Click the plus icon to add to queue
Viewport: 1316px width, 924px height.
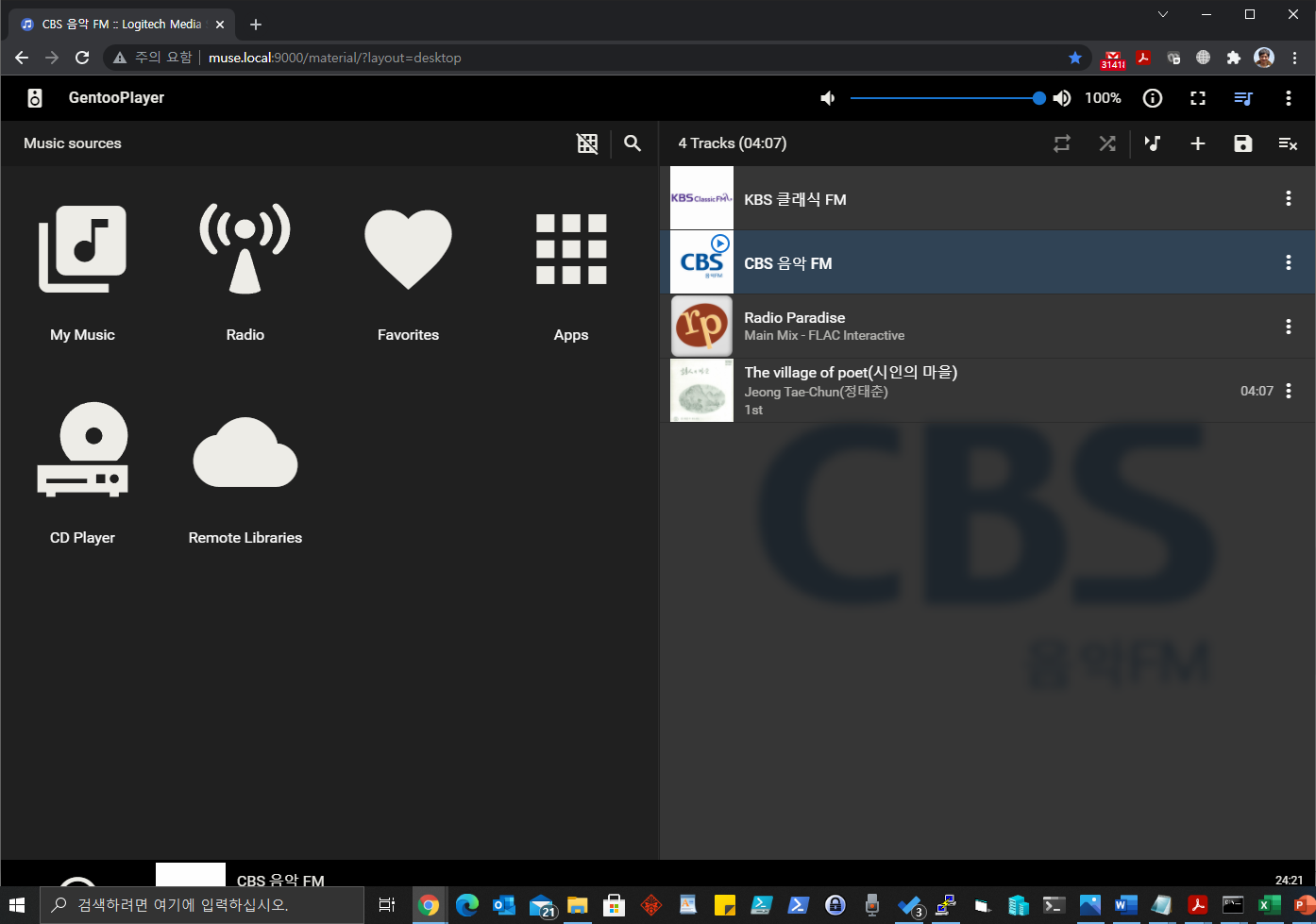[1198, 143]
